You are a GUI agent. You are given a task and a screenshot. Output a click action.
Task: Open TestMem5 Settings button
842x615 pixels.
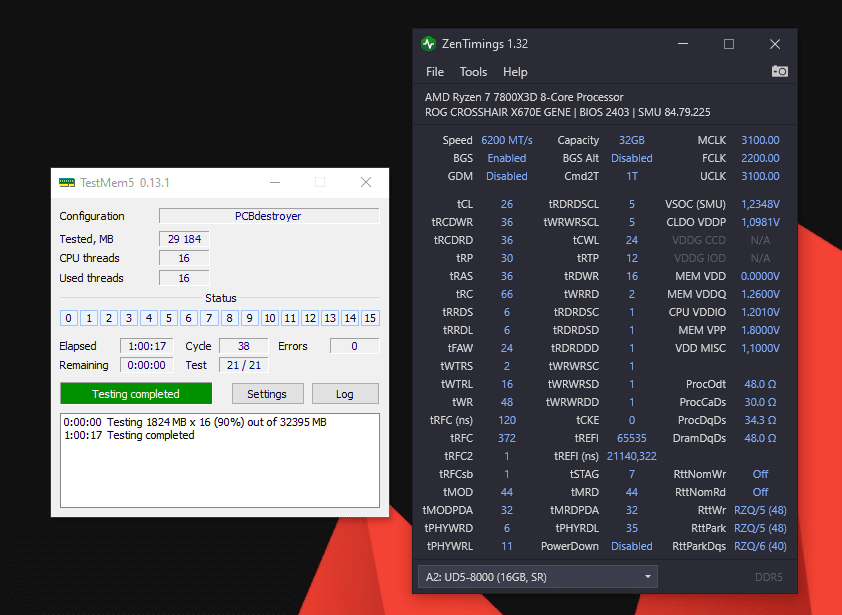(267, 394)
